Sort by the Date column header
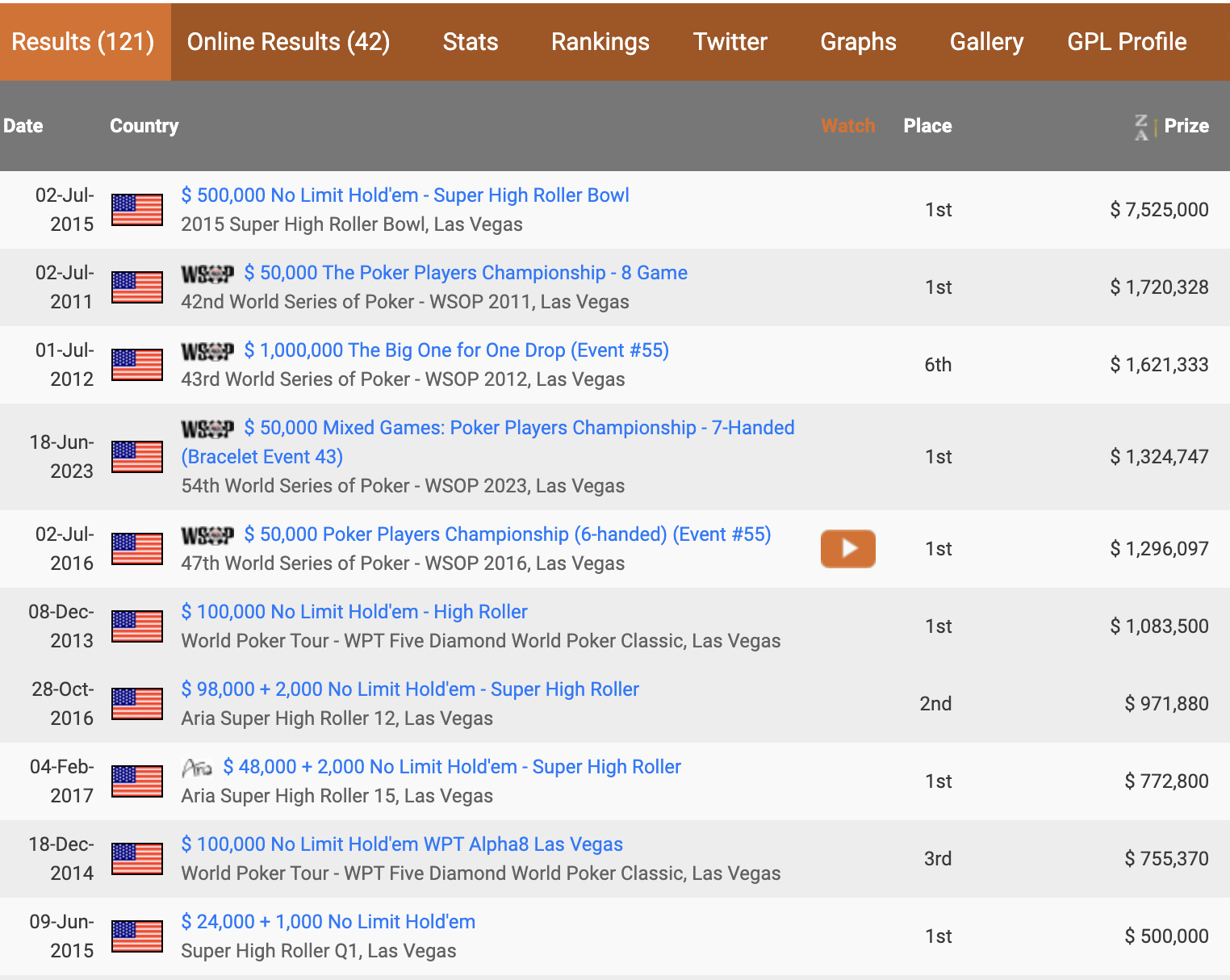The image size is (1230, 980). tap(23, 126)
